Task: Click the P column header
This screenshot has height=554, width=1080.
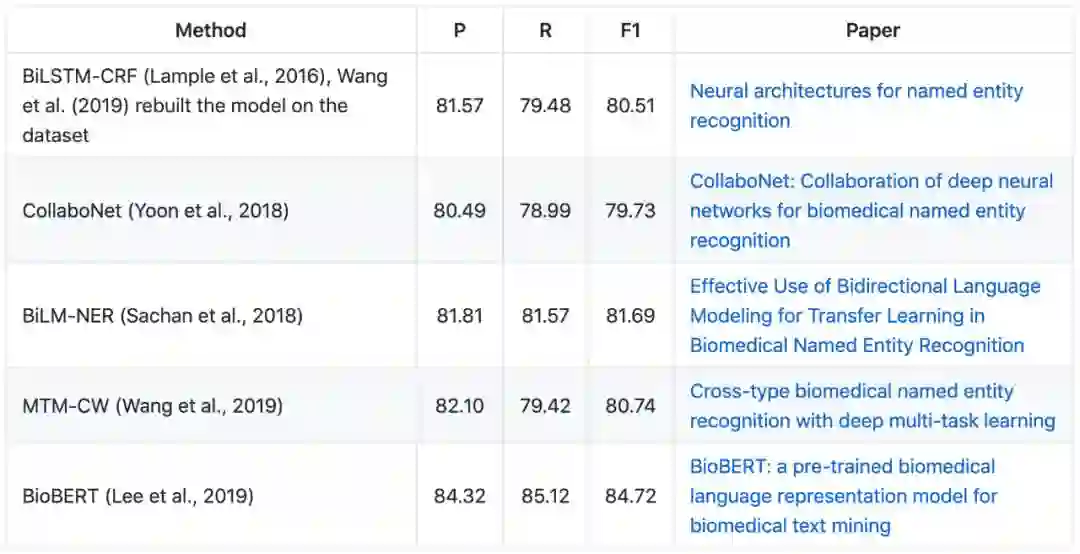Action: tap(459, 30)
